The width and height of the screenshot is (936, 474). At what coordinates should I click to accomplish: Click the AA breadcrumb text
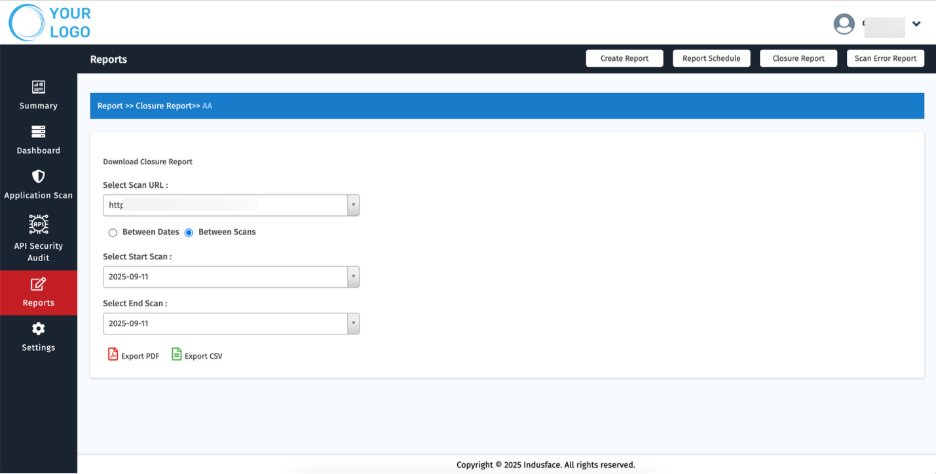click(x=207, y=106)
